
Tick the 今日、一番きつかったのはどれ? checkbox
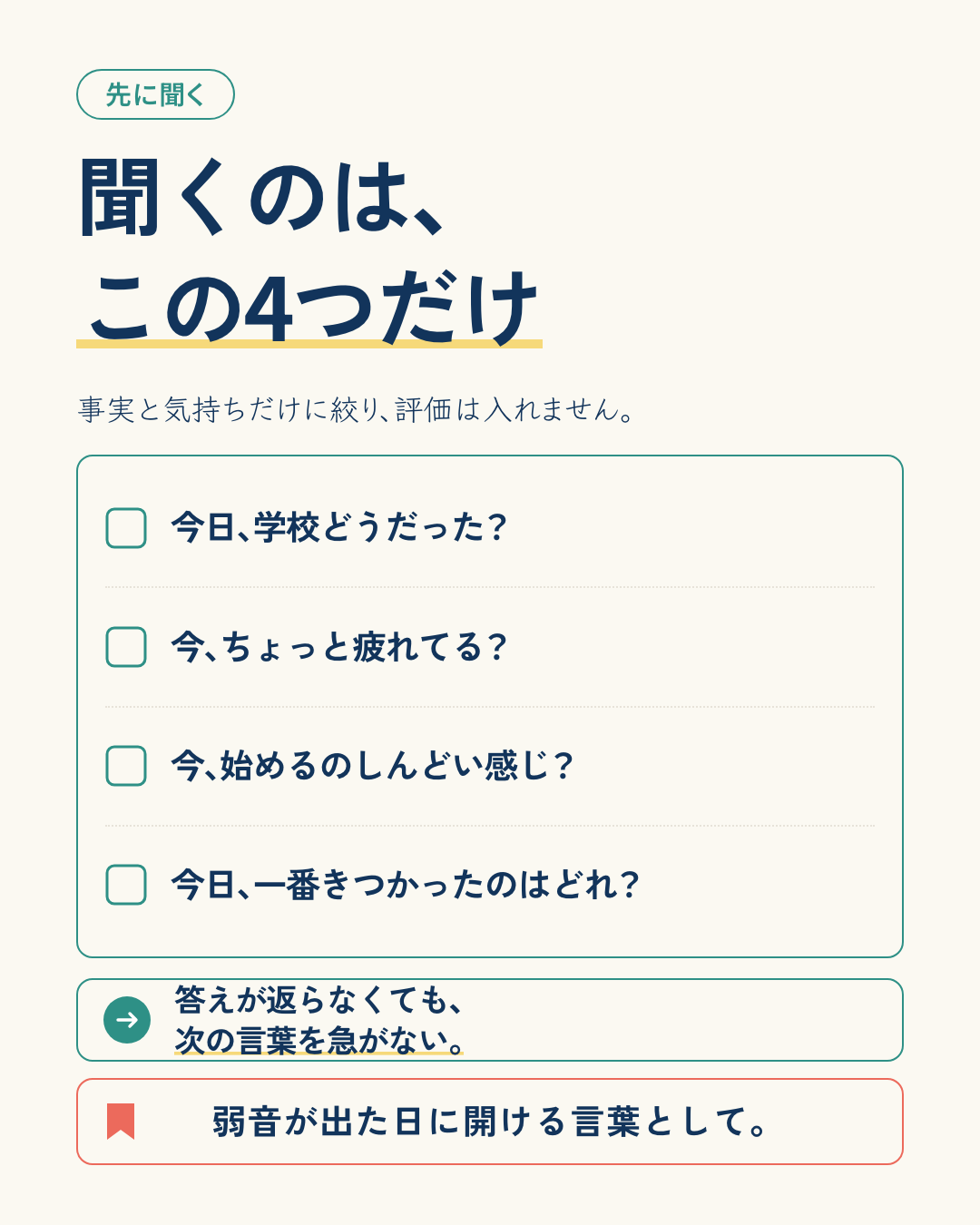(126, 885)
